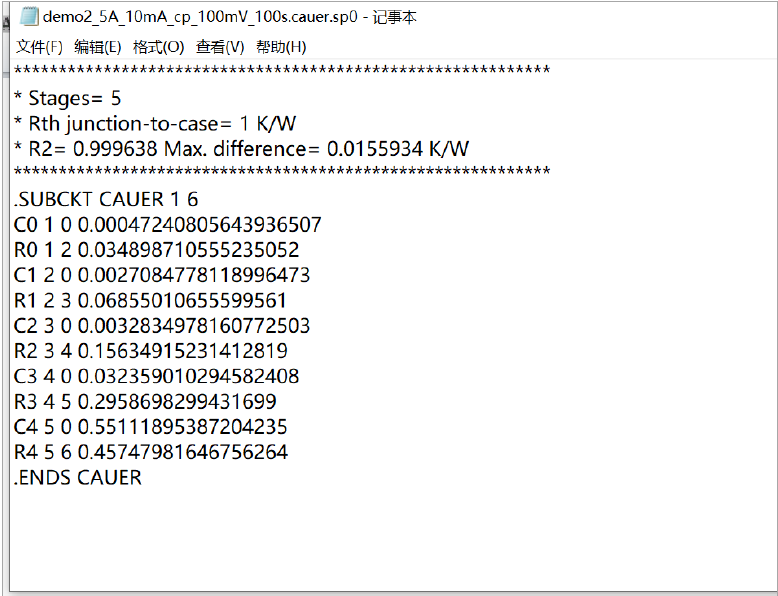Click the R3 4 5 resistor line
778x596 pixels.
tap(145, 402)
